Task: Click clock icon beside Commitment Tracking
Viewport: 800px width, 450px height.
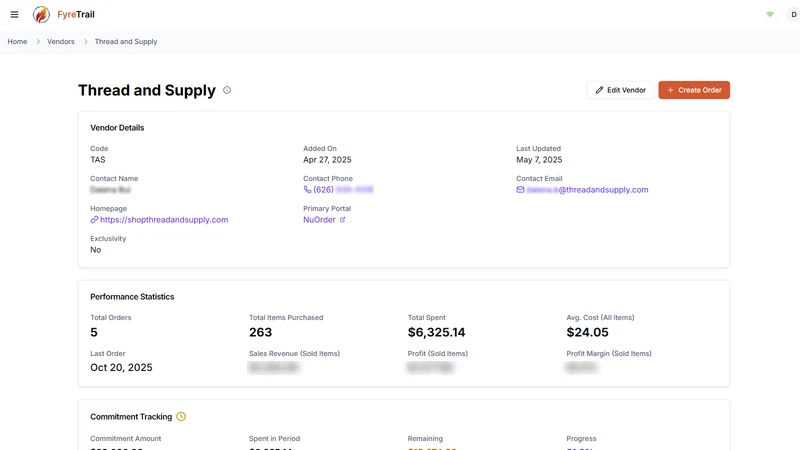Action: 181,416
